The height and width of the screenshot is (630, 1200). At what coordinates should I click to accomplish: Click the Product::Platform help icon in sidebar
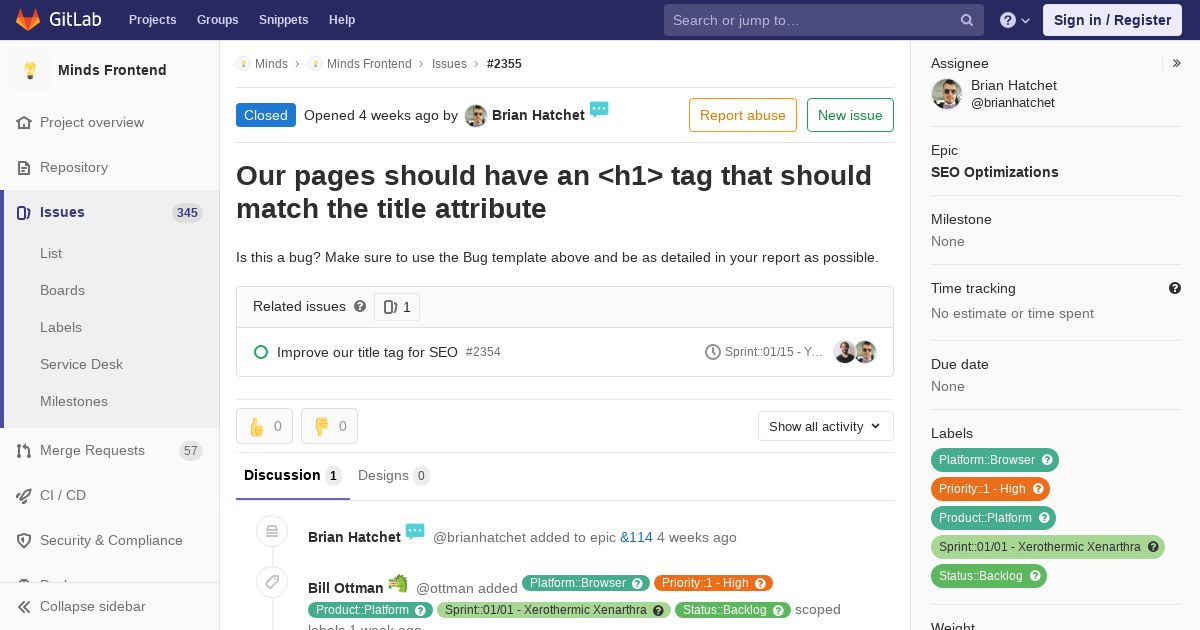click(x=1044, y=518)
